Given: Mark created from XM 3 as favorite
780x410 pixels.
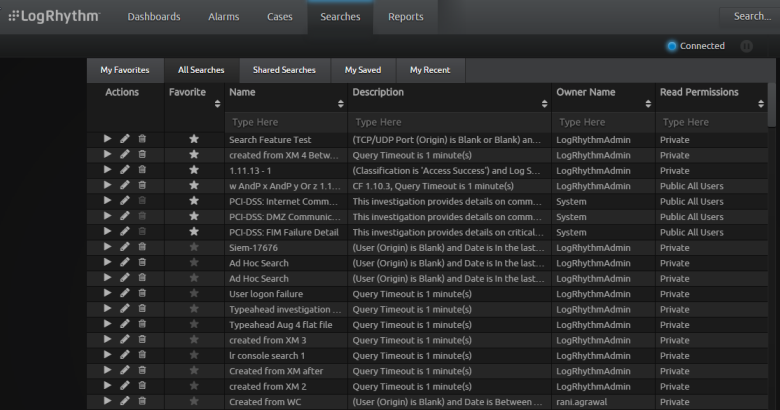Looking at the screenshot, I should tap(194, 340).
